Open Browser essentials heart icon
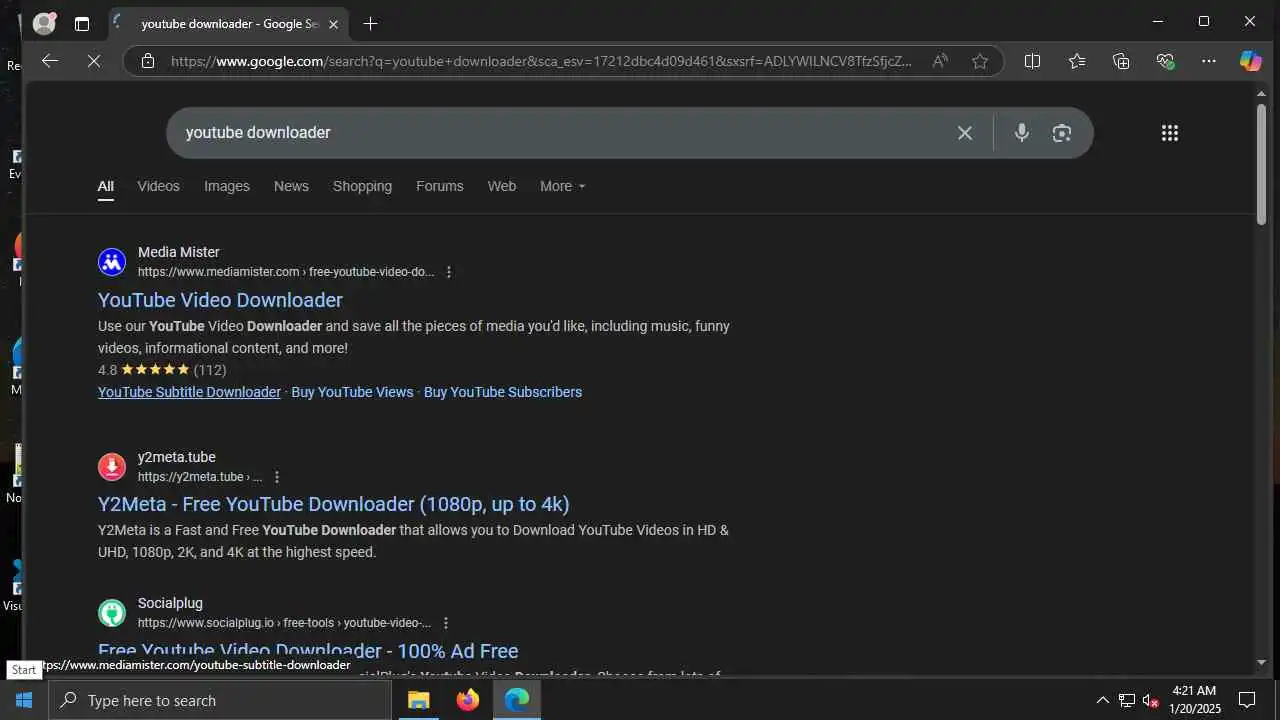 click(1165, 61)
